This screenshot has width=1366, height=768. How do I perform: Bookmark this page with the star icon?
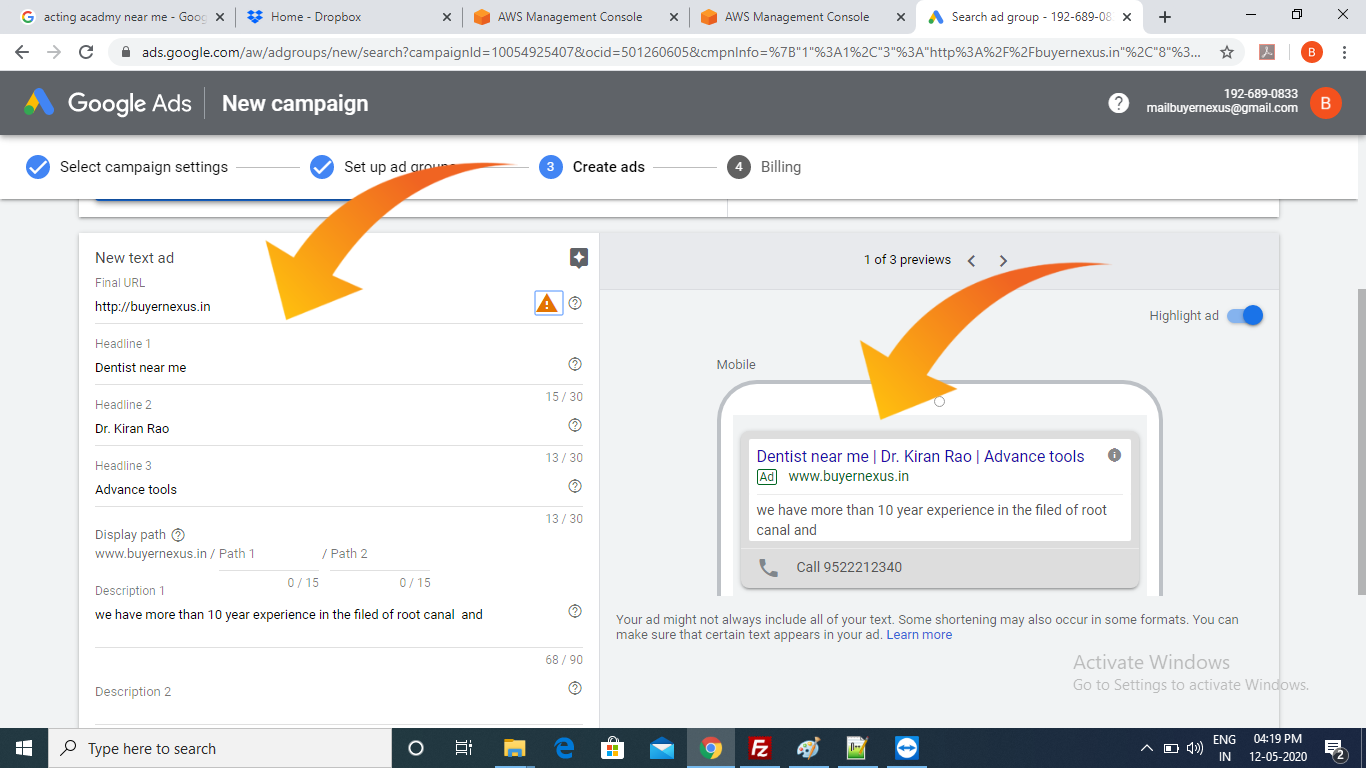pos(1227,52)
